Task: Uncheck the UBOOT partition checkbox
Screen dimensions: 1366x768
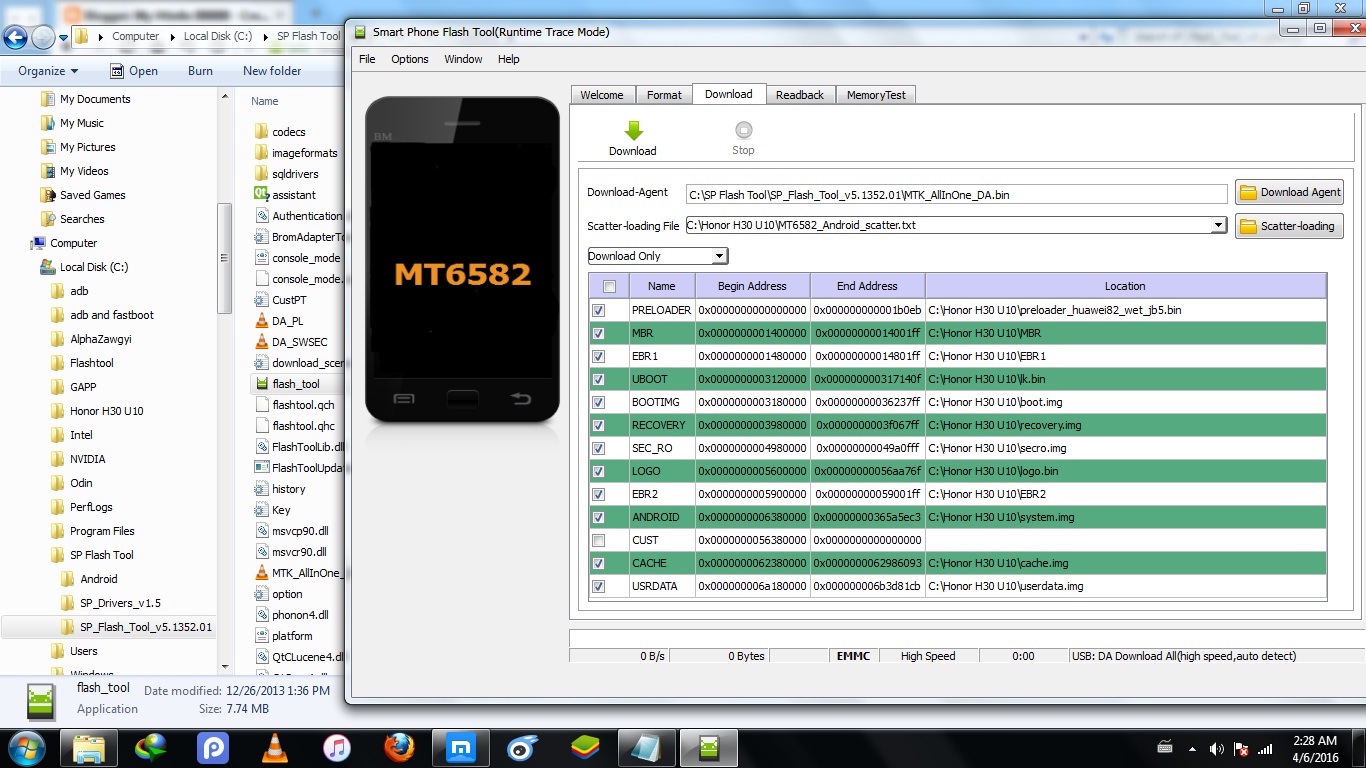Action: [x=598, y=379]
